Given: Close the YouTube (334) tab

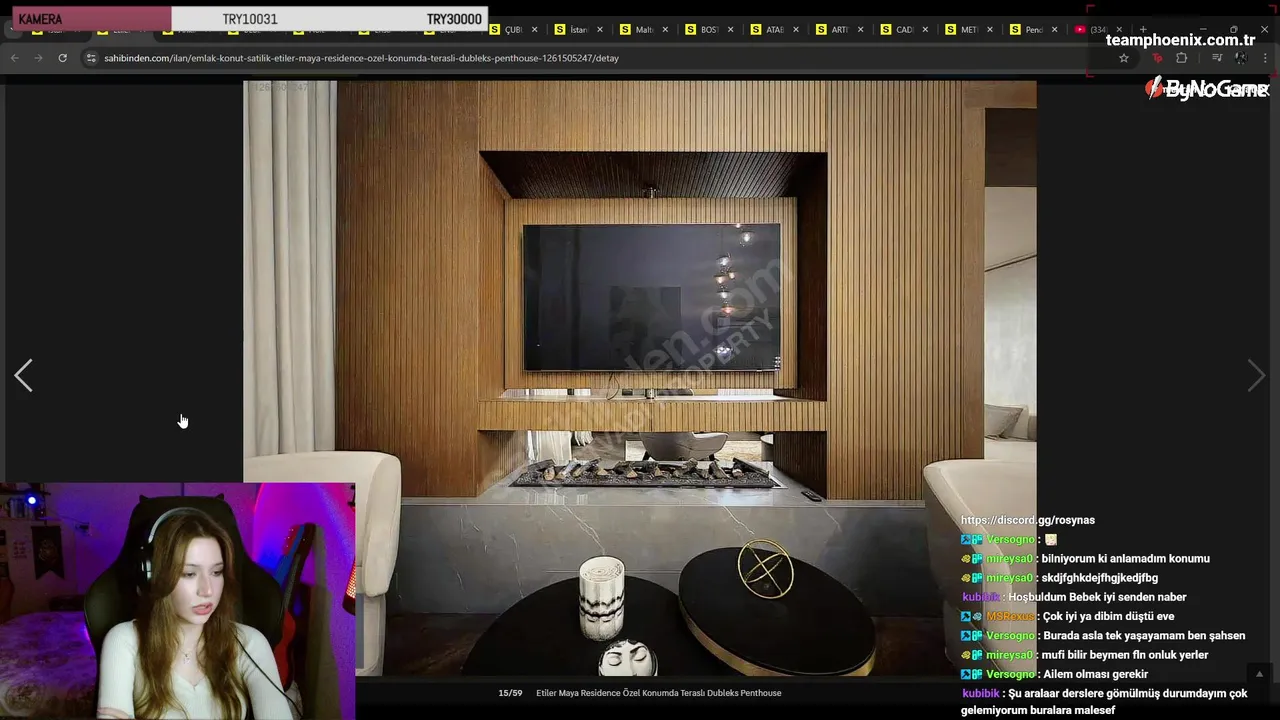Looking at the screenshot, I should coord(1119,30).
